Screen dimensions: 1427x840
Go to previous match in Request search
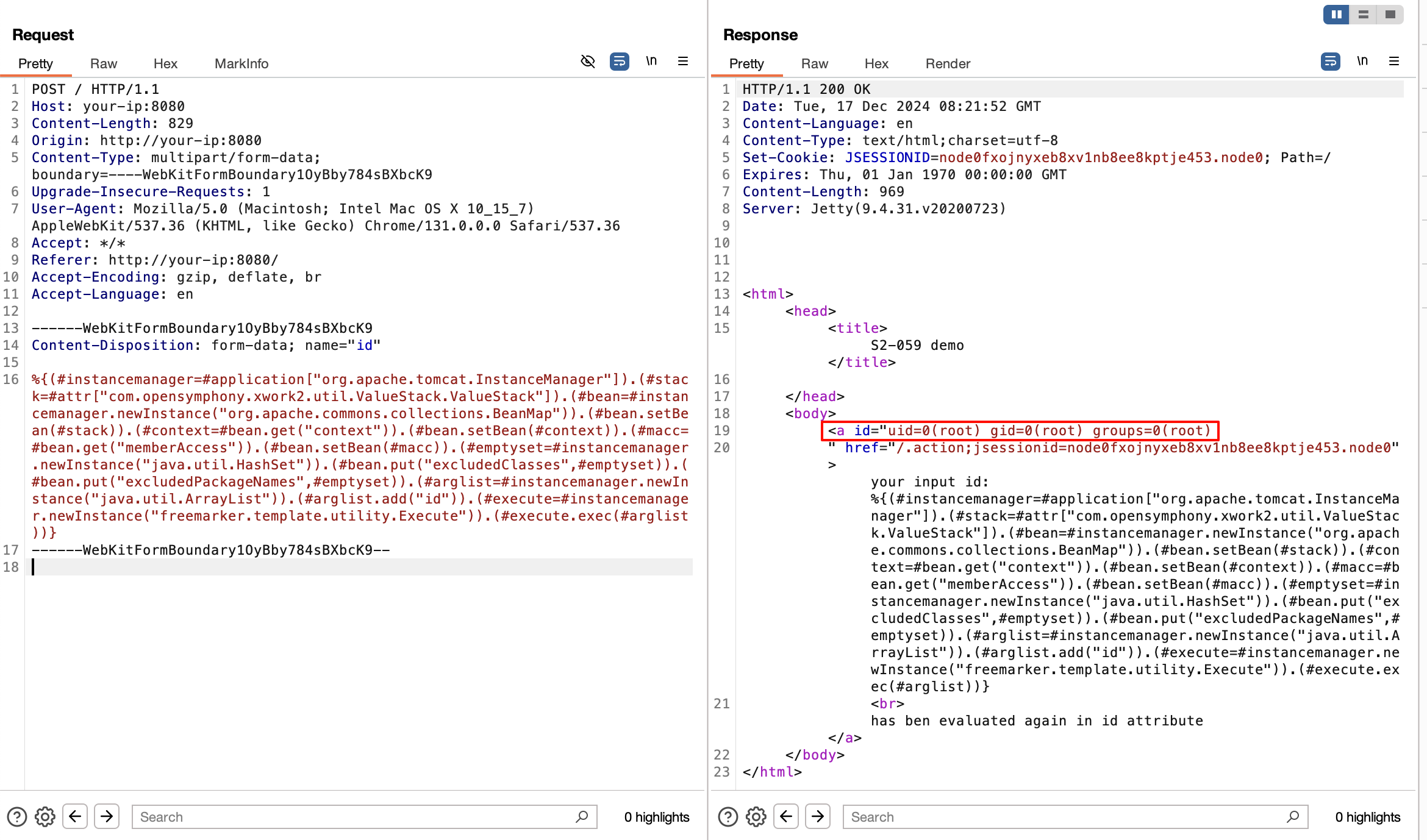[x=75, y=816]
